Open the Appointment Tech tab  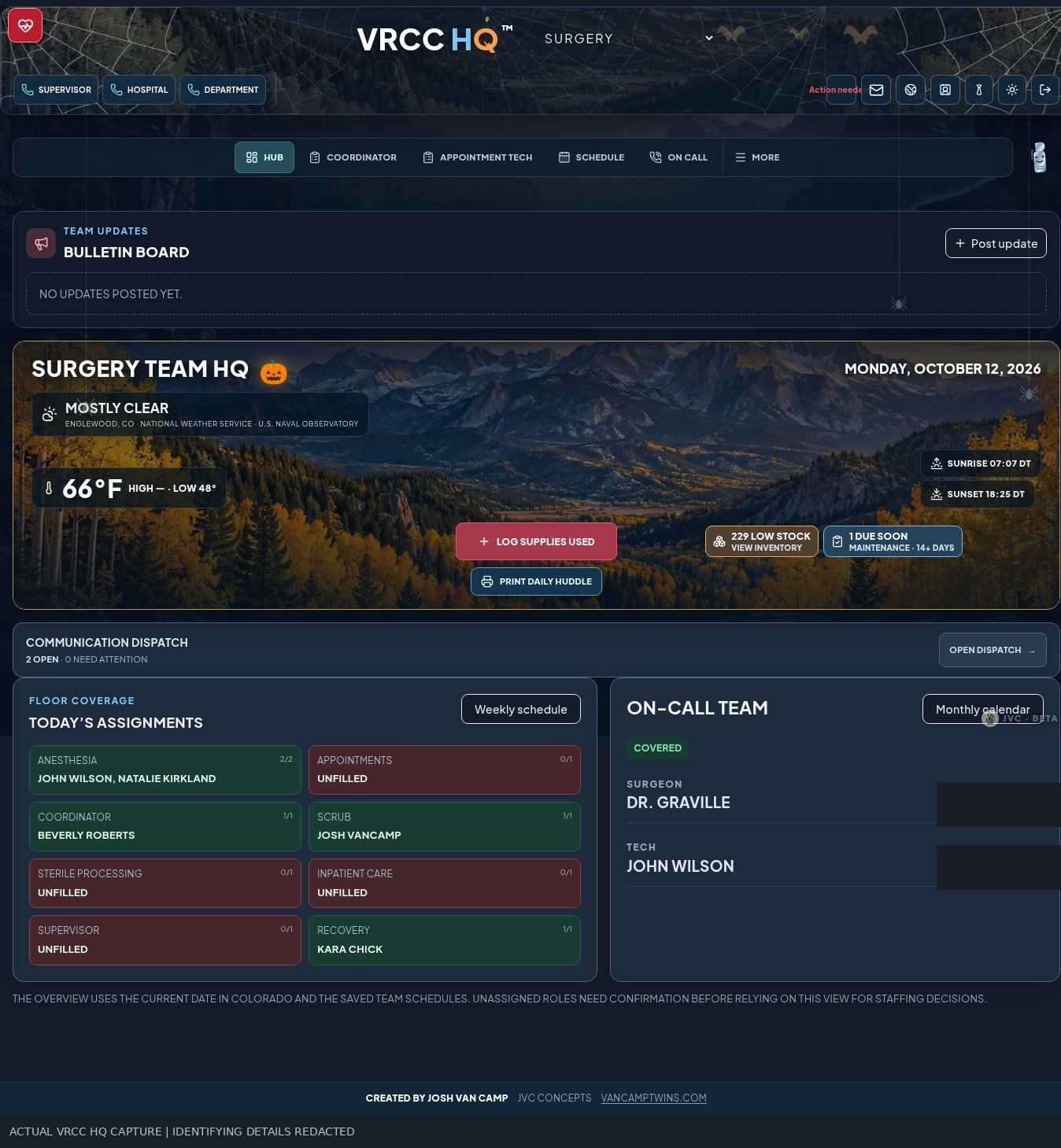point(478,157)
